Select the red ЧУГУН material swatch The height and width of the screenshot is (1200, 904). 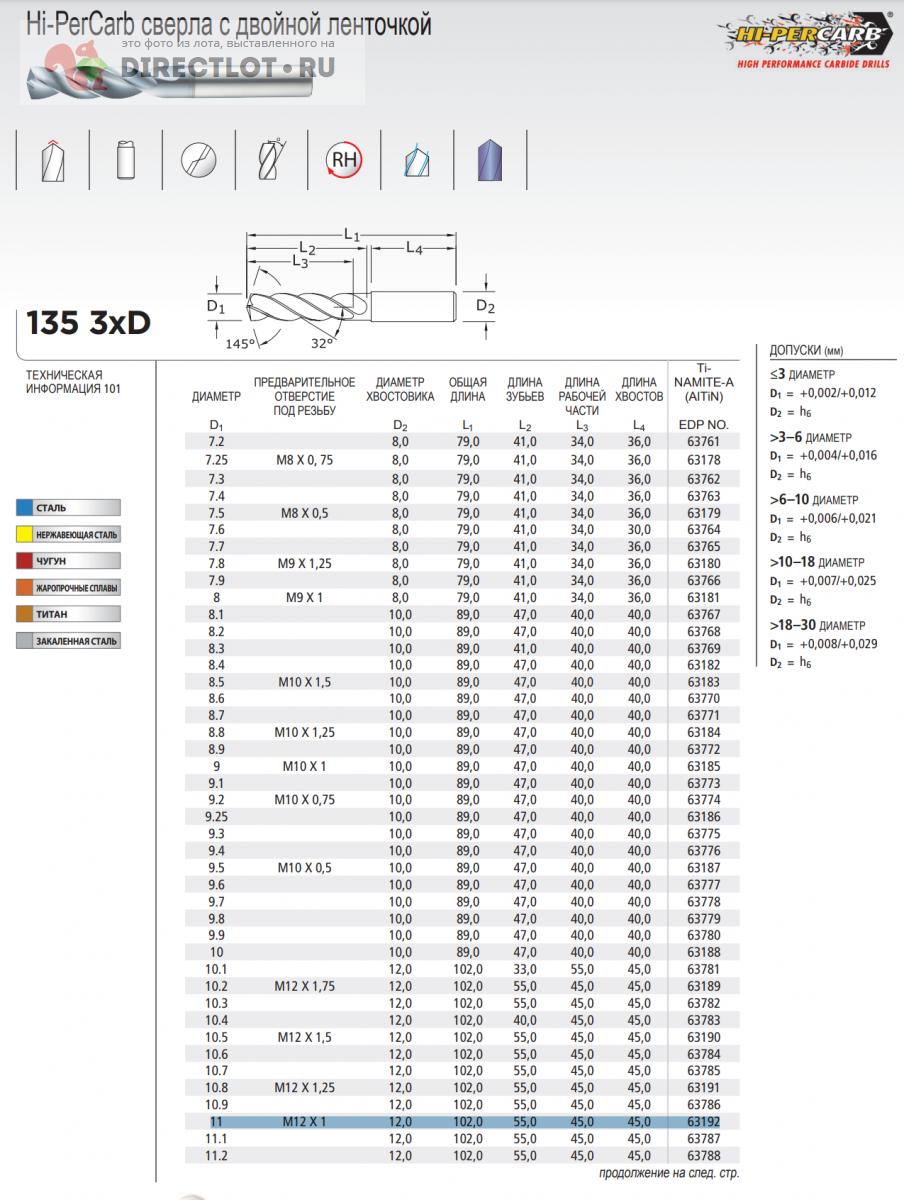tap(26, 561)
